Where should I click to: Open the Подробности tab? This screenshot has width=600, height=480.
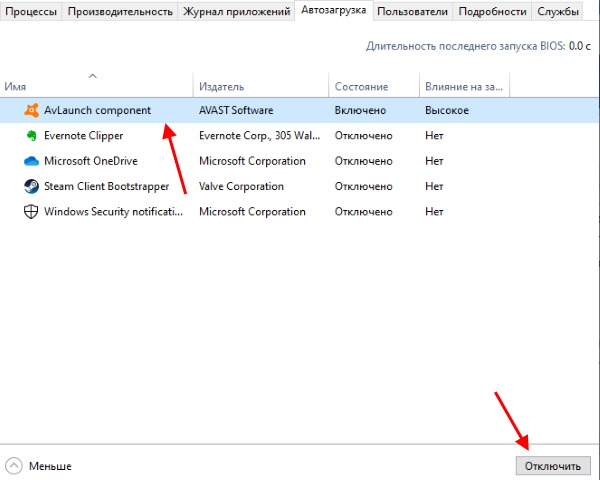tap(492, 11)
